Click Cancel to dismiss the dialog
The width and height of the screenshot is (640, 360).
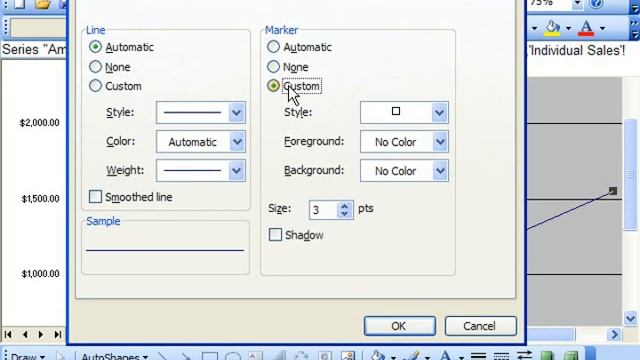[480, 326]
